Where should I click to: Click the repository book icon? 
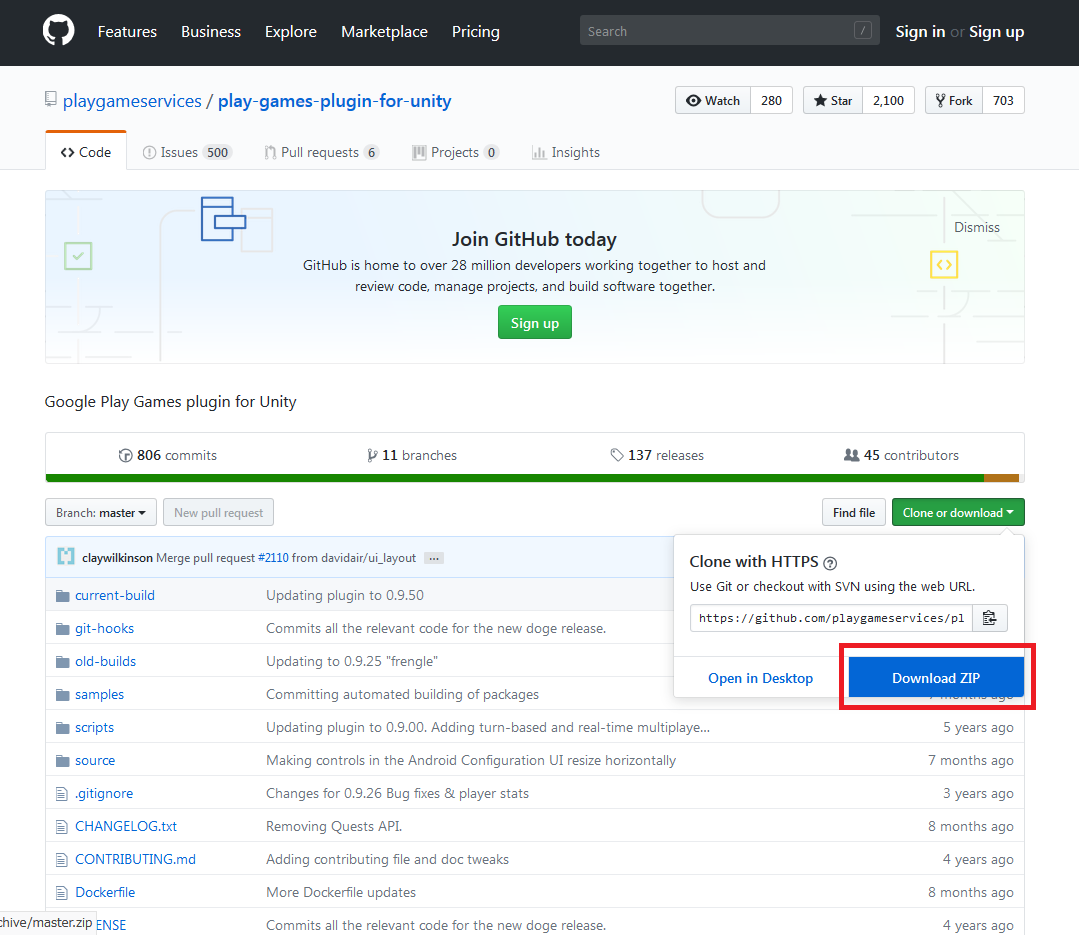[x=51, y=100]
